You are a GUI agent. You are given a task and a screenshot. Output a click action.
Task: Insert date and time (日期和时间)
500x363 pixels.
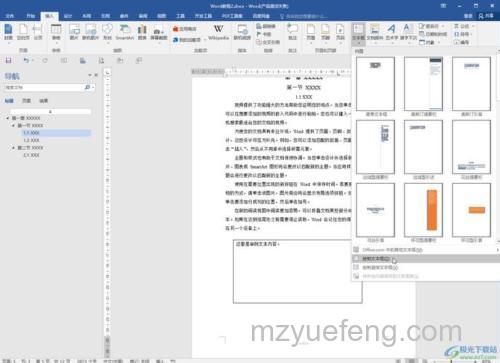(433, 34)
